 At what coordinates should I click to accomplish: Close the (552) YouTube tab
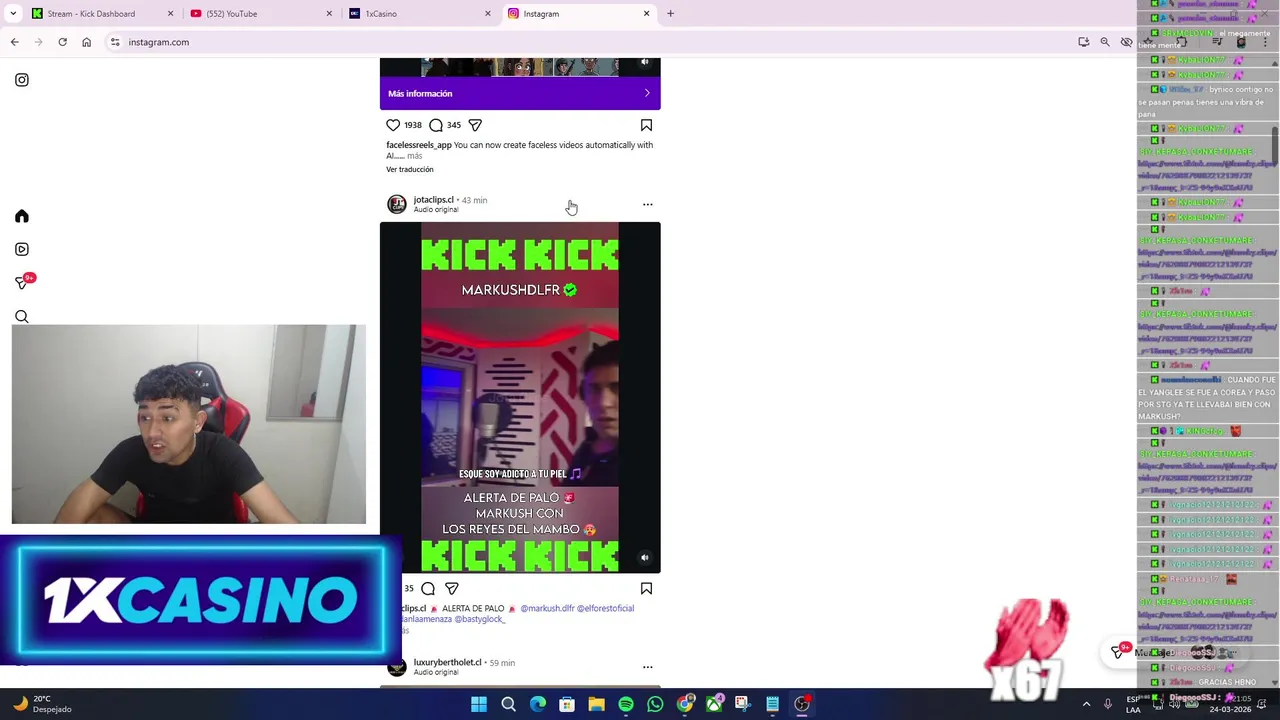(x=329, y=14)
